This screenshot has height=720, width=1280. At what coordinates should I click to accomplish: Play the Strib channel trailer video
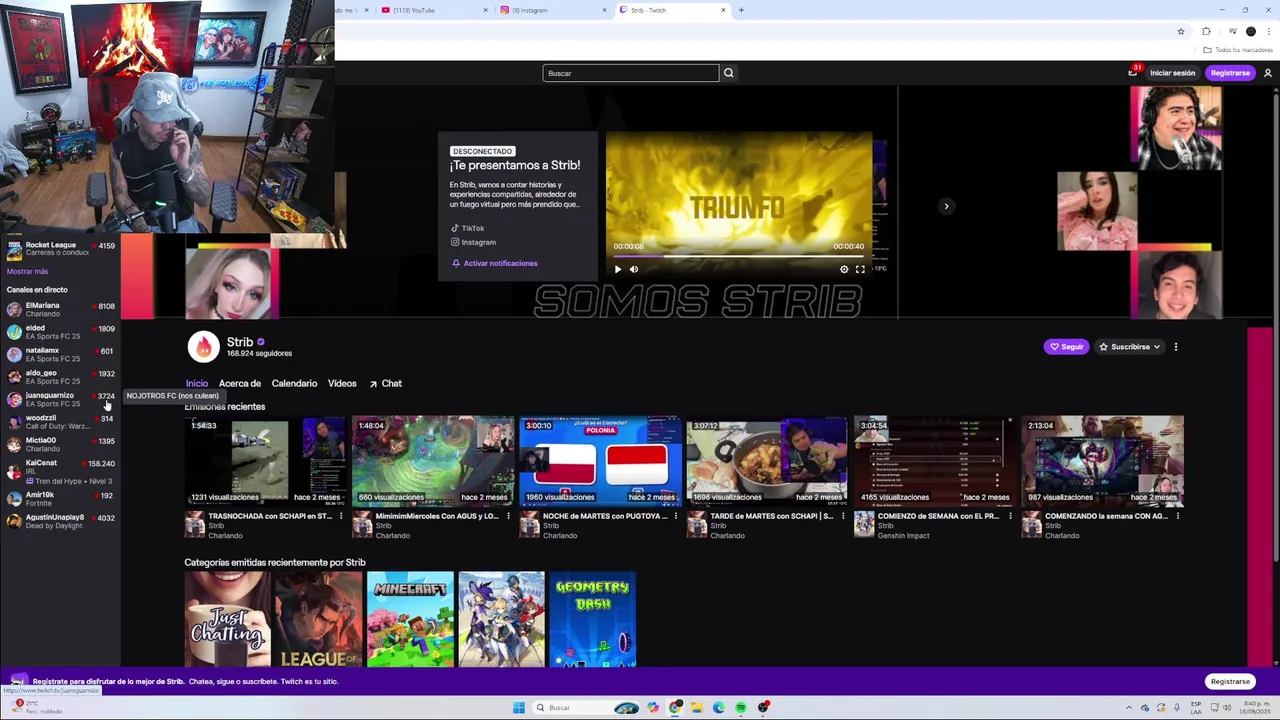click(x=617, y=269)
